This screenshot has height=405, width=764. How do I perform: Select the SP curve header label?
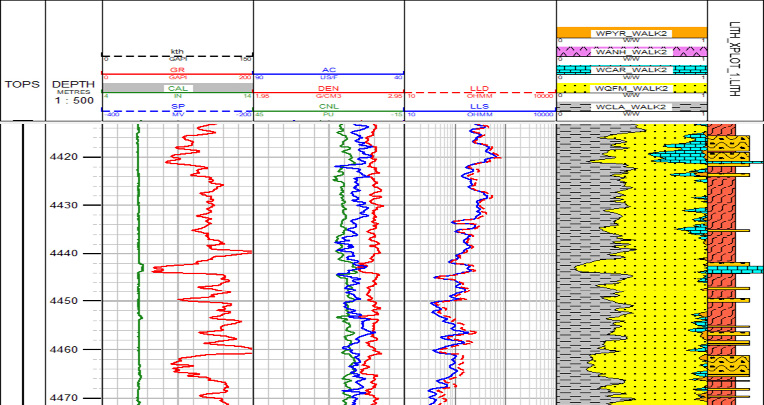(x=177, y=105)
